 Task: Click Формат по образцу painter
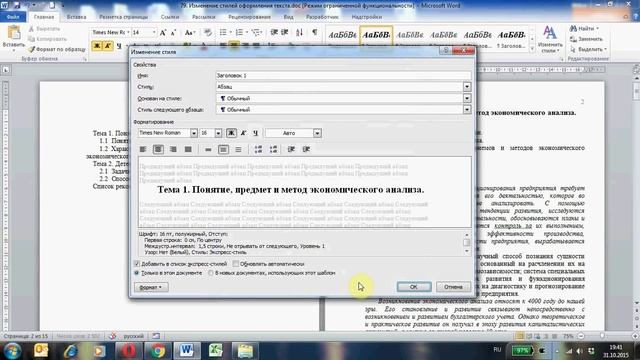(x=57, y=49)
